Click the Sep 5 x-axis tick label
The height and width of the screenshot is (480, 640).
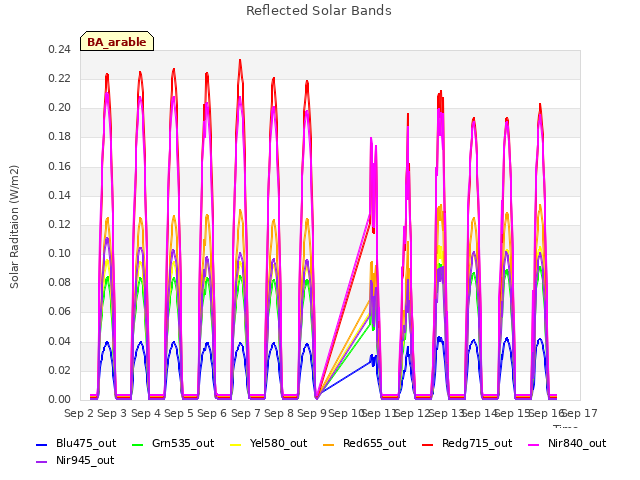(x=179, y=413)
